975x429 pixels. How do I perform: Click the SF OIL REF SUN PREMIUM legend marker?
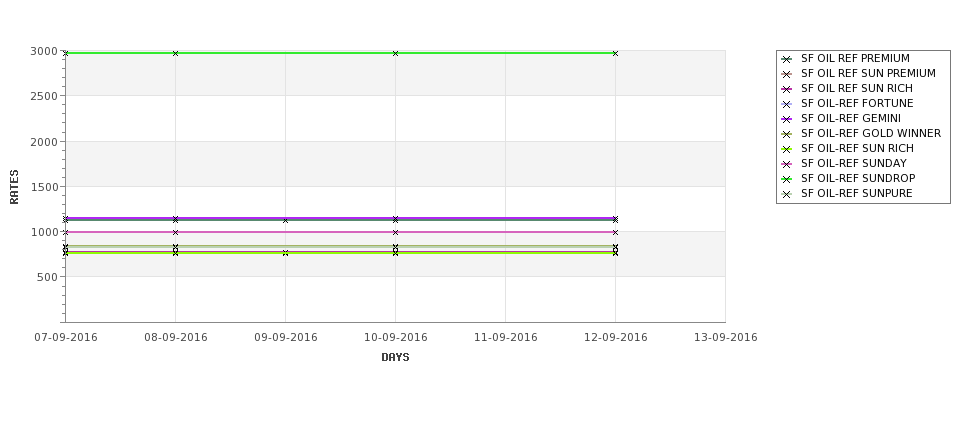(x=787, y=74)
